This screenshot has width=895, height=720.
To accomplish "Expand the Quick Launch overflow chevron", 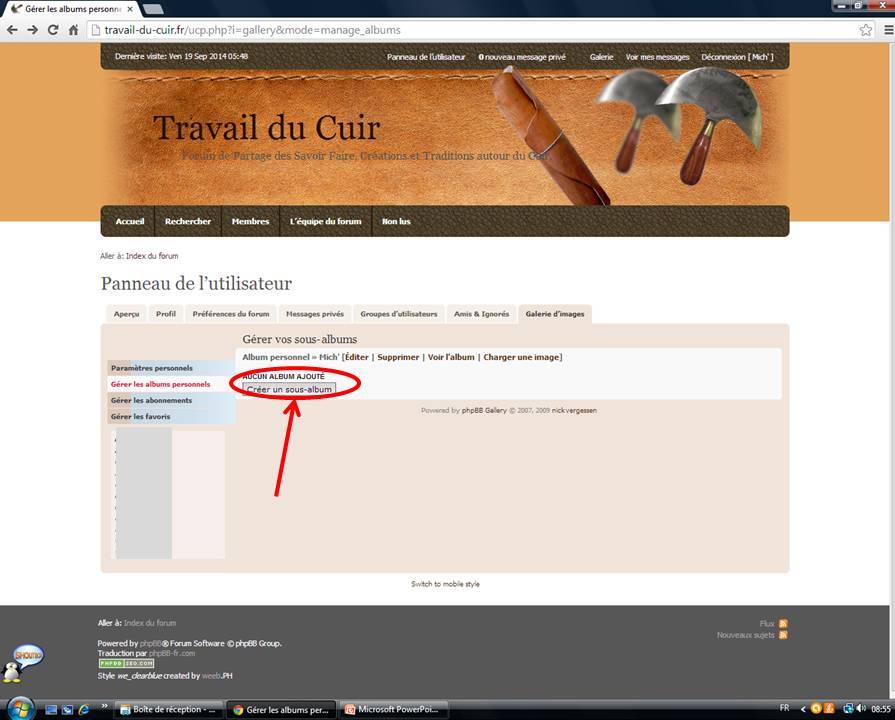I will coord(104,708).
